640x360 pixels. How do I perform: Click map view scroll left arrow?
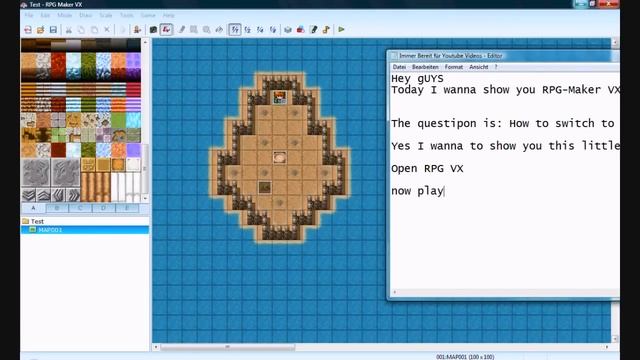point(156,347)
